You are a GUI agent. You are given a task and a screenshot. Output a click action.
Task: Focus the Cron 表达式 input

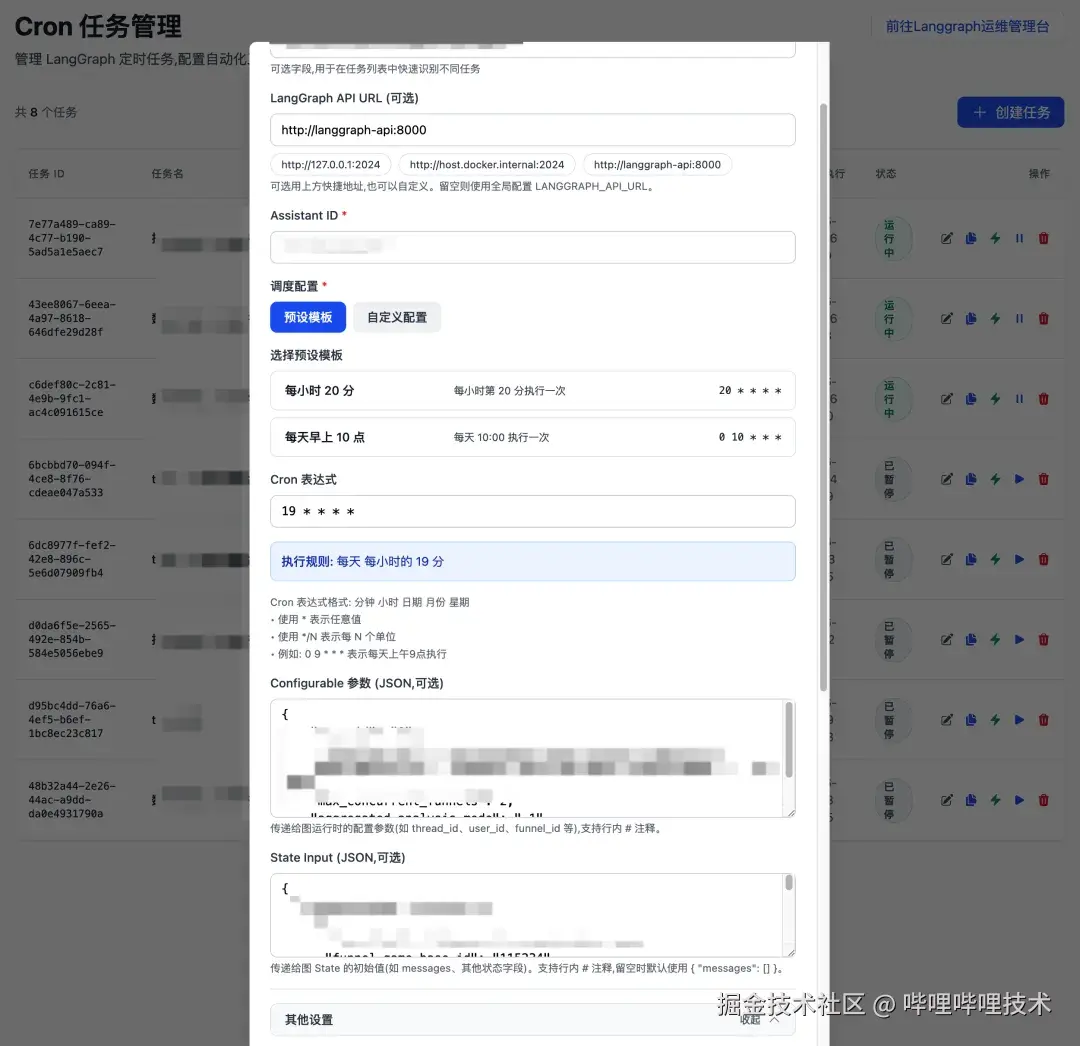click(532, 512)
